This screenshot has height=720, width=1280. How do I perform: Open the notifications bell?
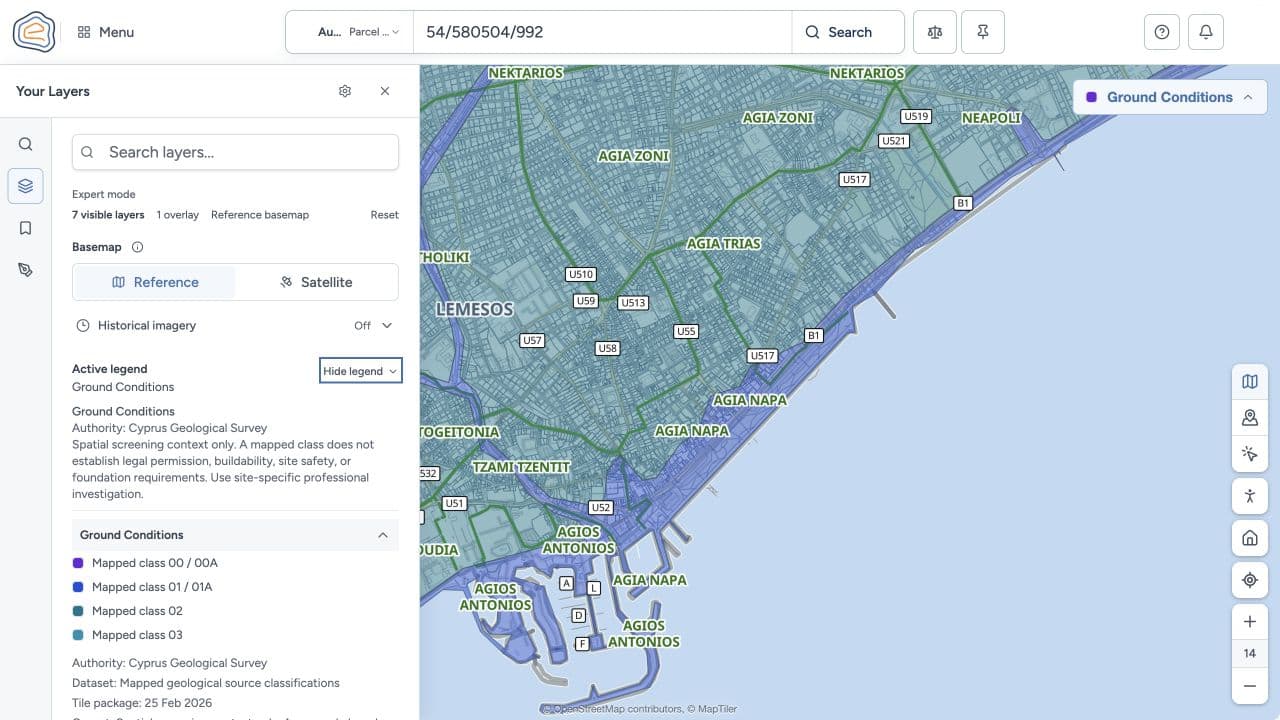[x=1206, y=32]
